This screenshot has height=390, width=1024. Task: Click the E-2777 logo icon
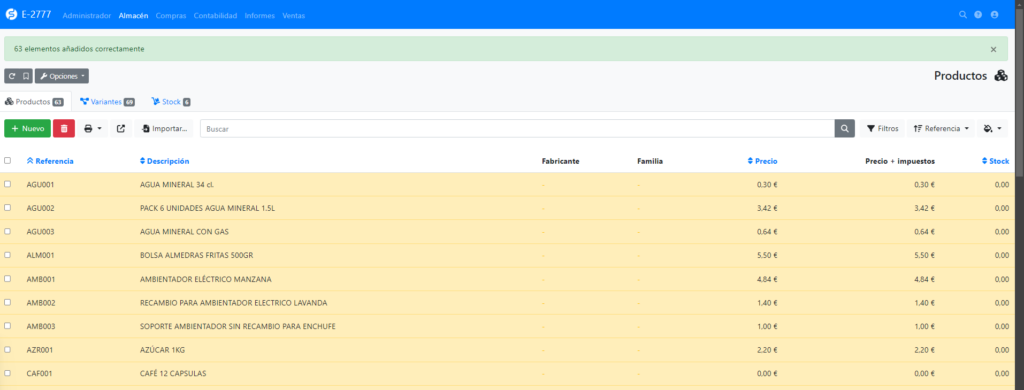click(11, 14)
